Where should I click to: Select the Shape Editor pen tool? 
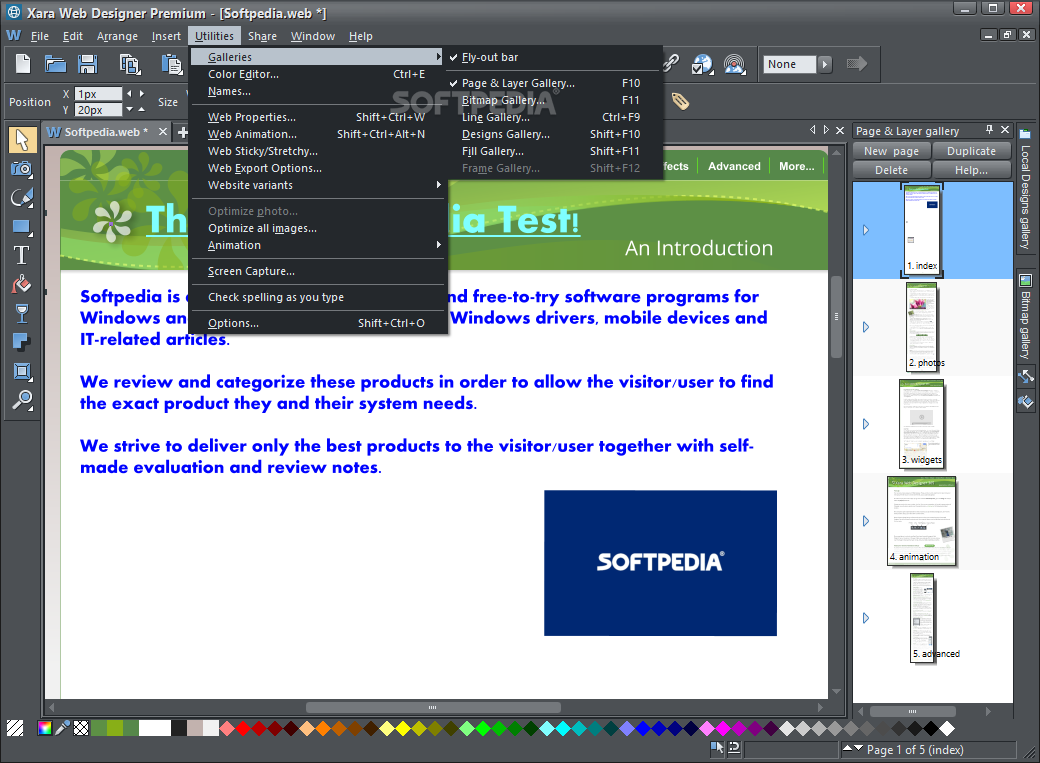(22, 198)
